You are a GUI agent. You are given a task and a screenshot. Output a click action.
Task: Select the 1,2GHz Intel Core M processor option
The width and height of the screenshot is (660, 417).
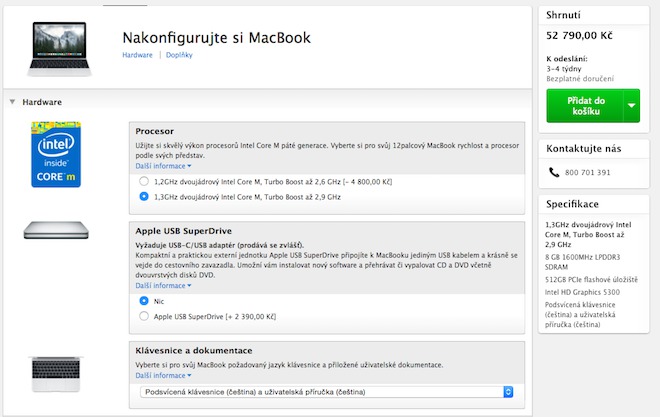[144, 182]
